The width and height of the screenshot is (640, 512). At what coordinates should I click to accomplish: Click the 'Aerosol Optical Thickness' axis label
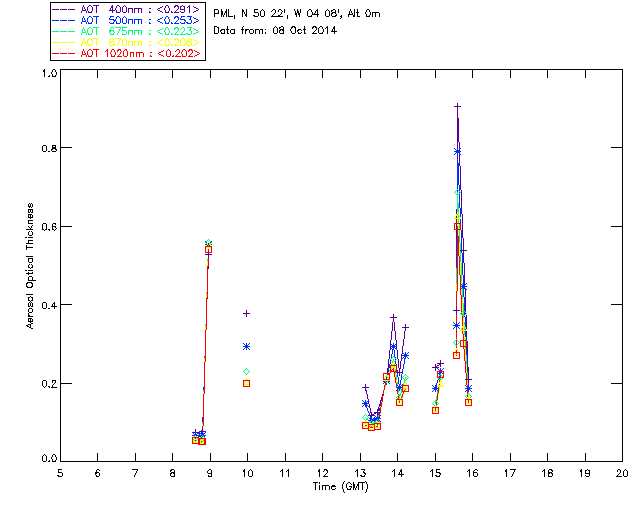coord(30,266)
